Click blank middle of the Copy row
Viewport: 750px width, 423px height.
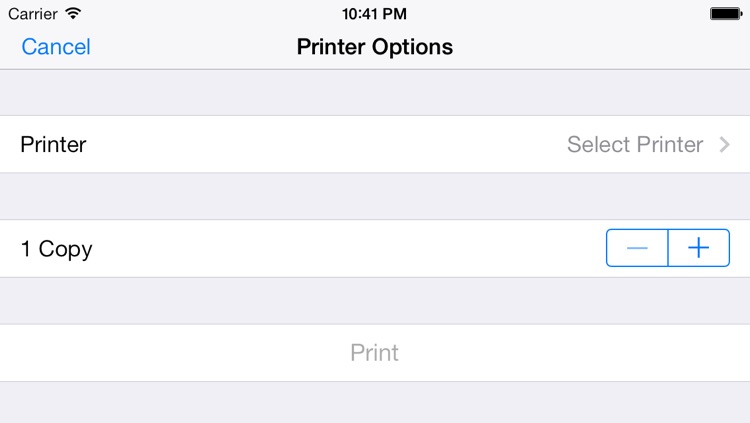tap(349, 248)
